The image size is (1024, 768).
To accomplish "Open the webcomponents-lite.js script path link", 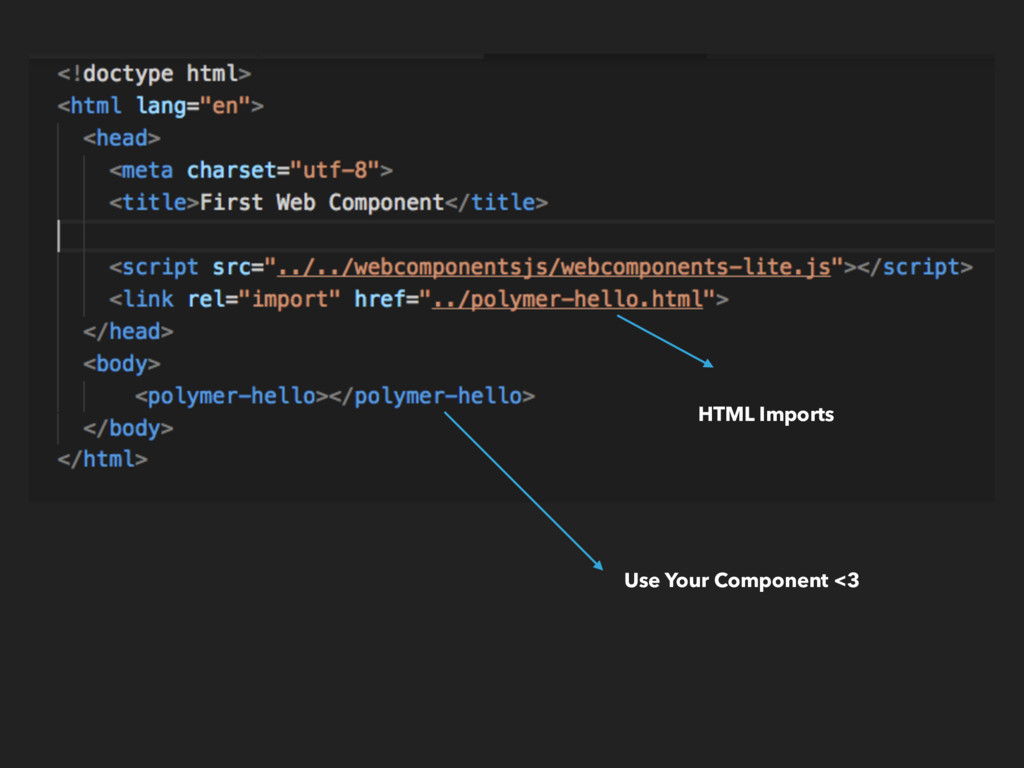I will pyautogui.click(x=554, y=267).
